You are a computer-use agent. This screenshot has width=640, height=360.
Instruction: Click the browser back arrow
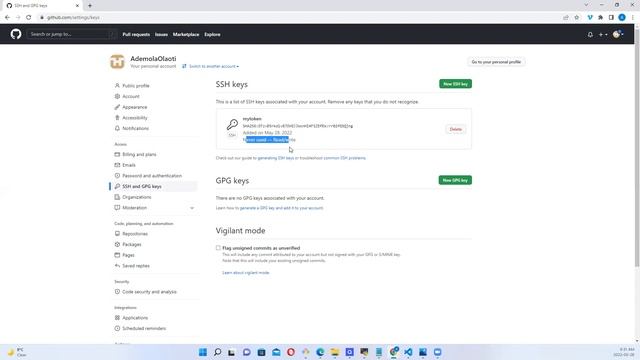[x=7, y=17]
